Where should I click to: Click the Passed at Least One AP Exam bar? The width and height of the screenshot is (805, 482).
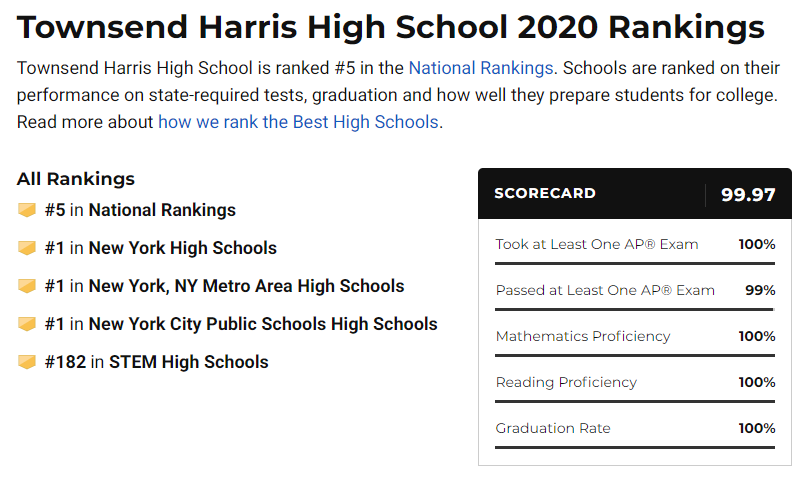tap(635, 310)
